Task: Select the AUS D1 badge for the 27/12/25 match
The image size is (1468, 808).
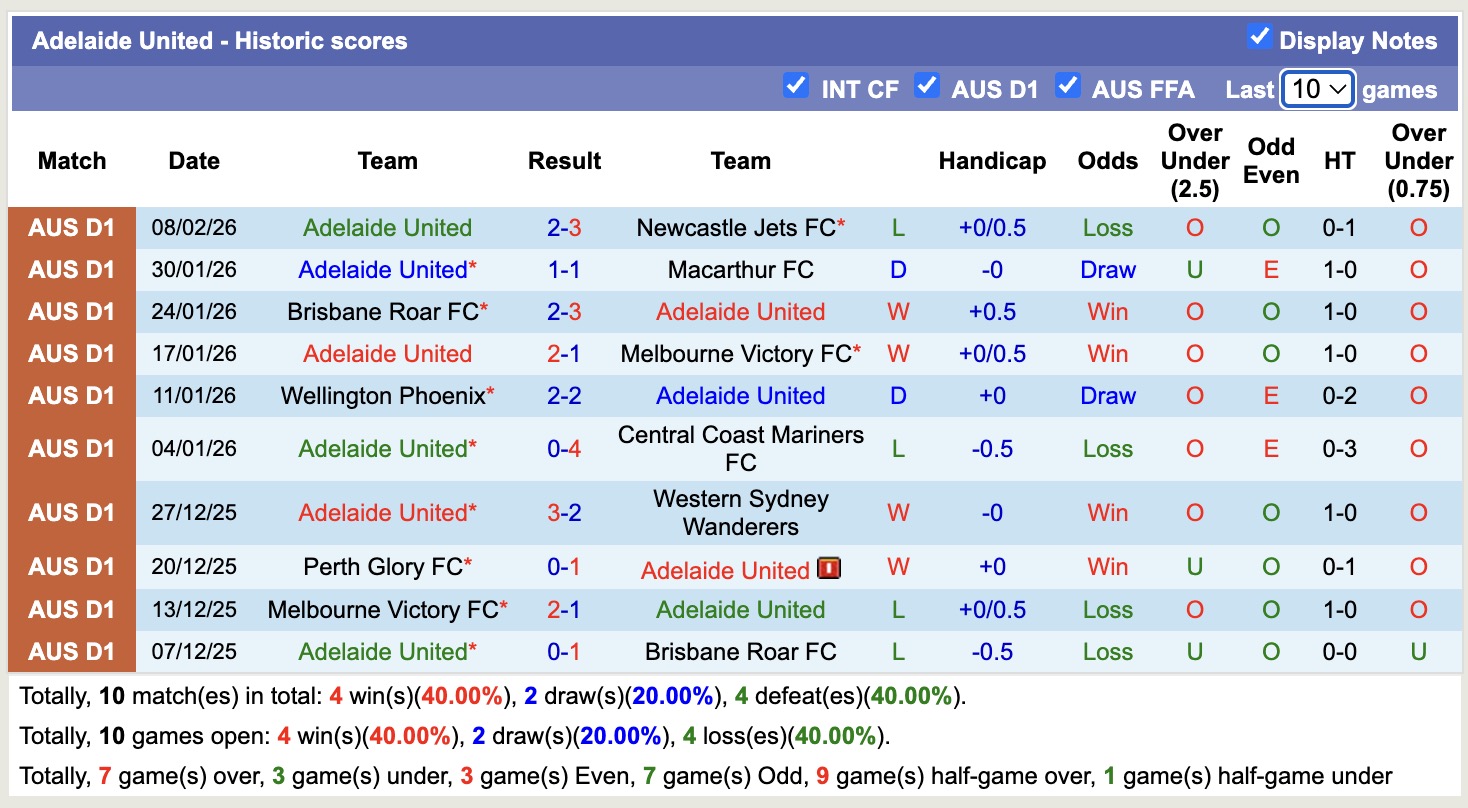Action: (x=71, y=512)
